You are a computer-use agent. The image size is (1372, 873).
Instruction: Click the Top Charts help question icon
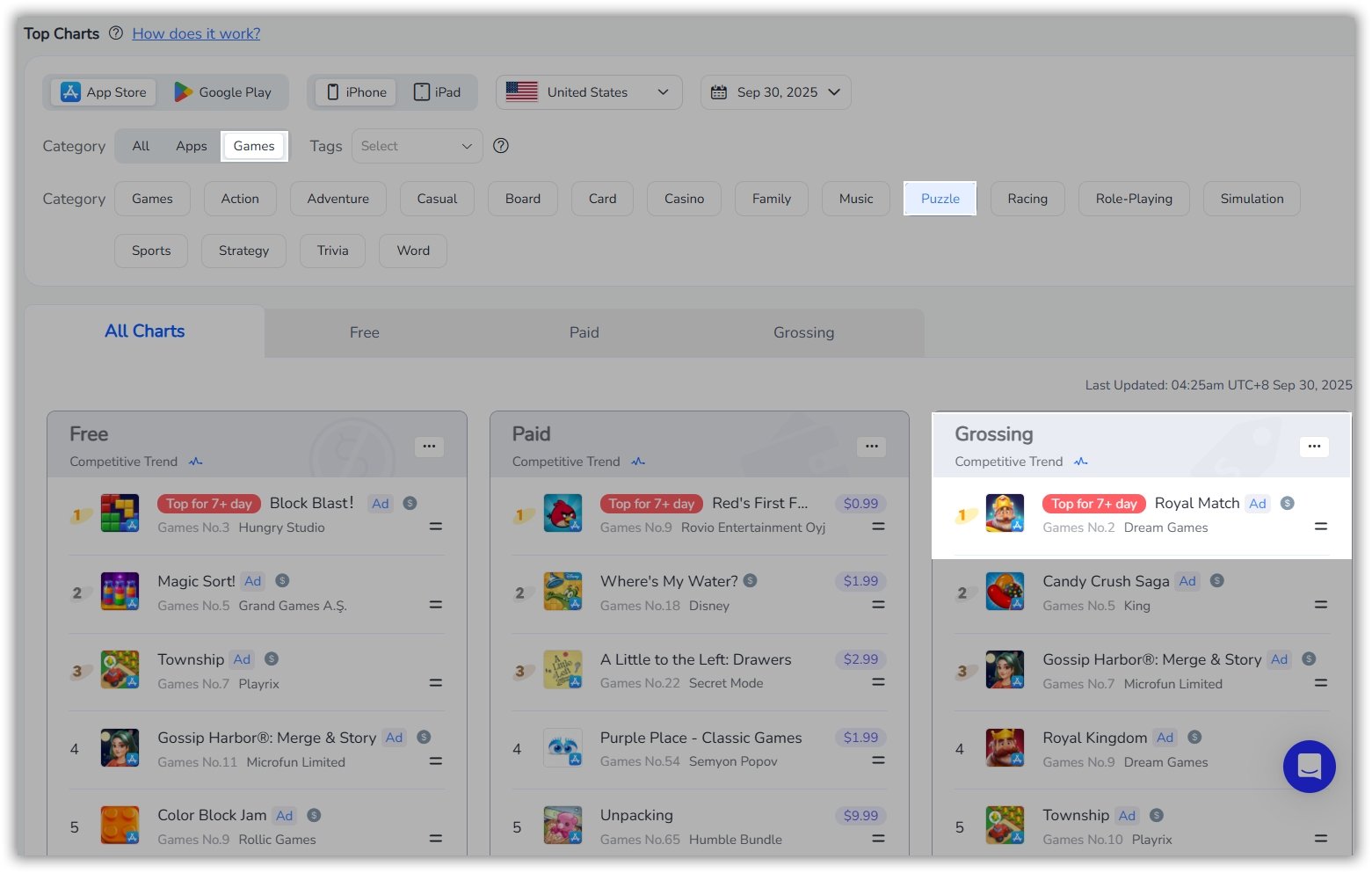116,33
